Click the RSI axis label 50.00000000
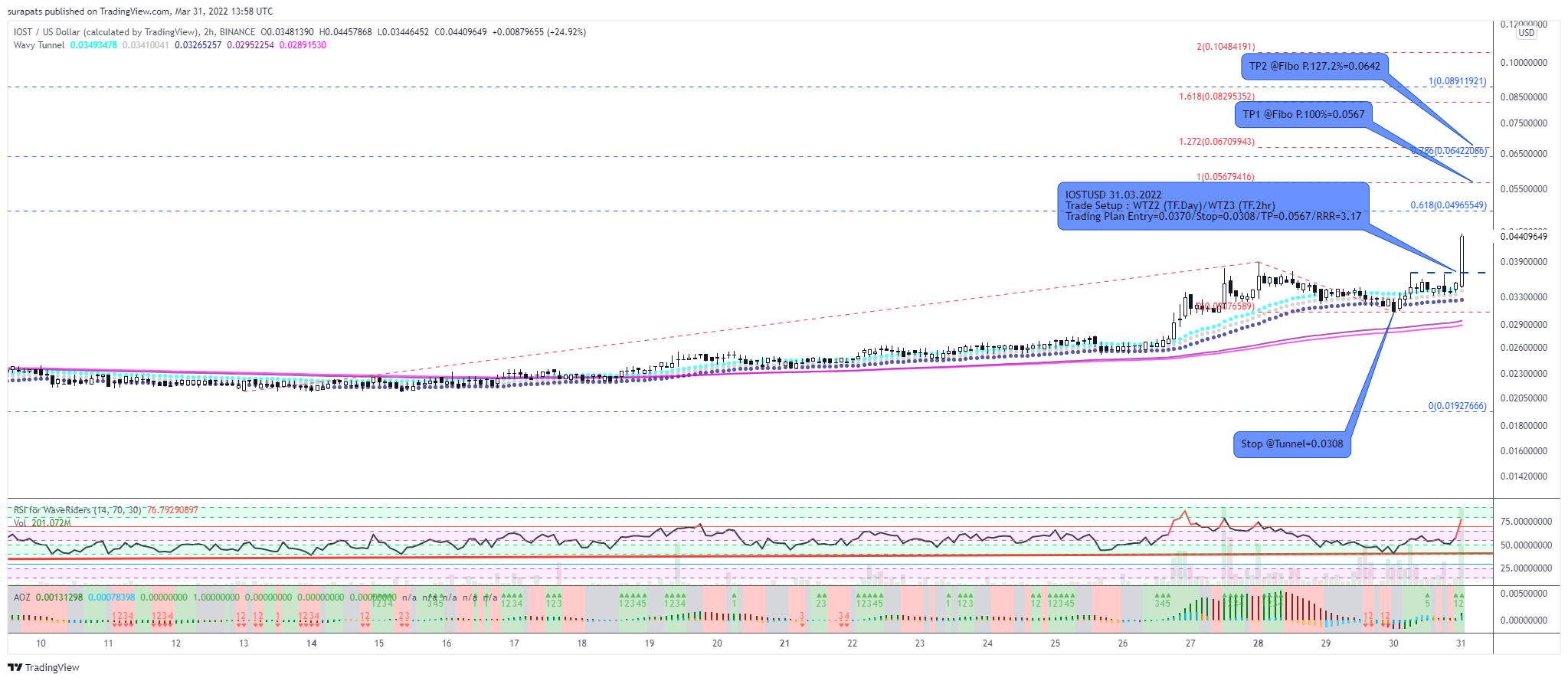The height and width of the screenshot is (681, 1568). click(x=1526, y=545)
